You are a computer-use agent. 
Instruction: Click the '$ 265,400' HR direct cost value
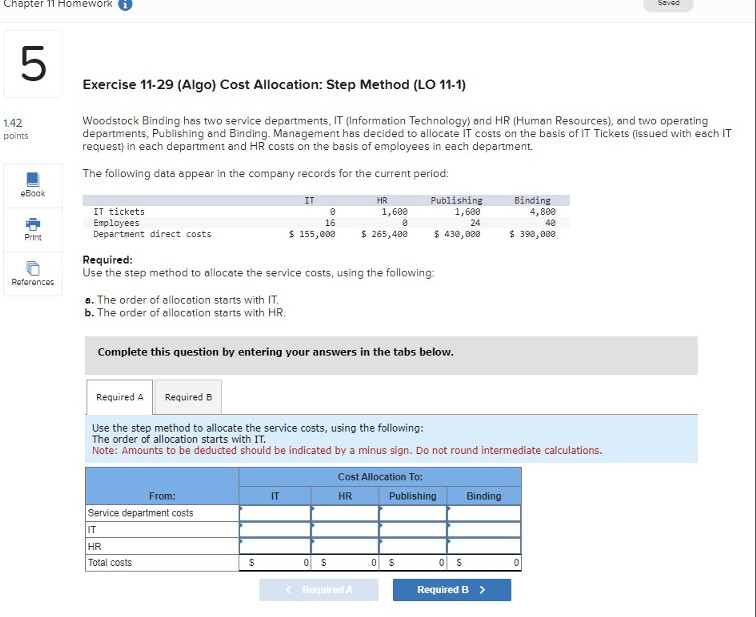[384, 234]
